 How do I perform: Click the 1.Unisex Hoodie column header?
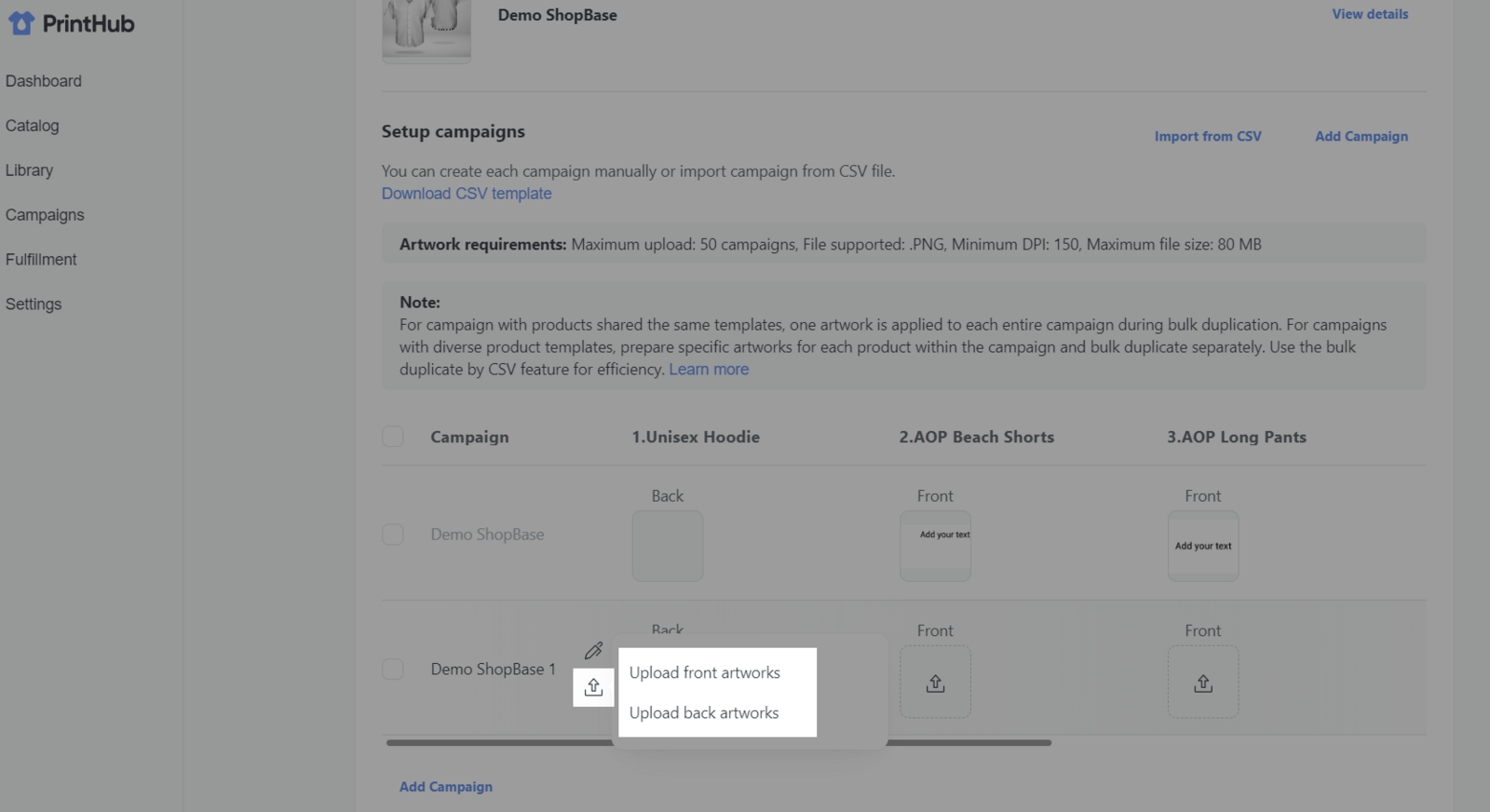point(696,437)
